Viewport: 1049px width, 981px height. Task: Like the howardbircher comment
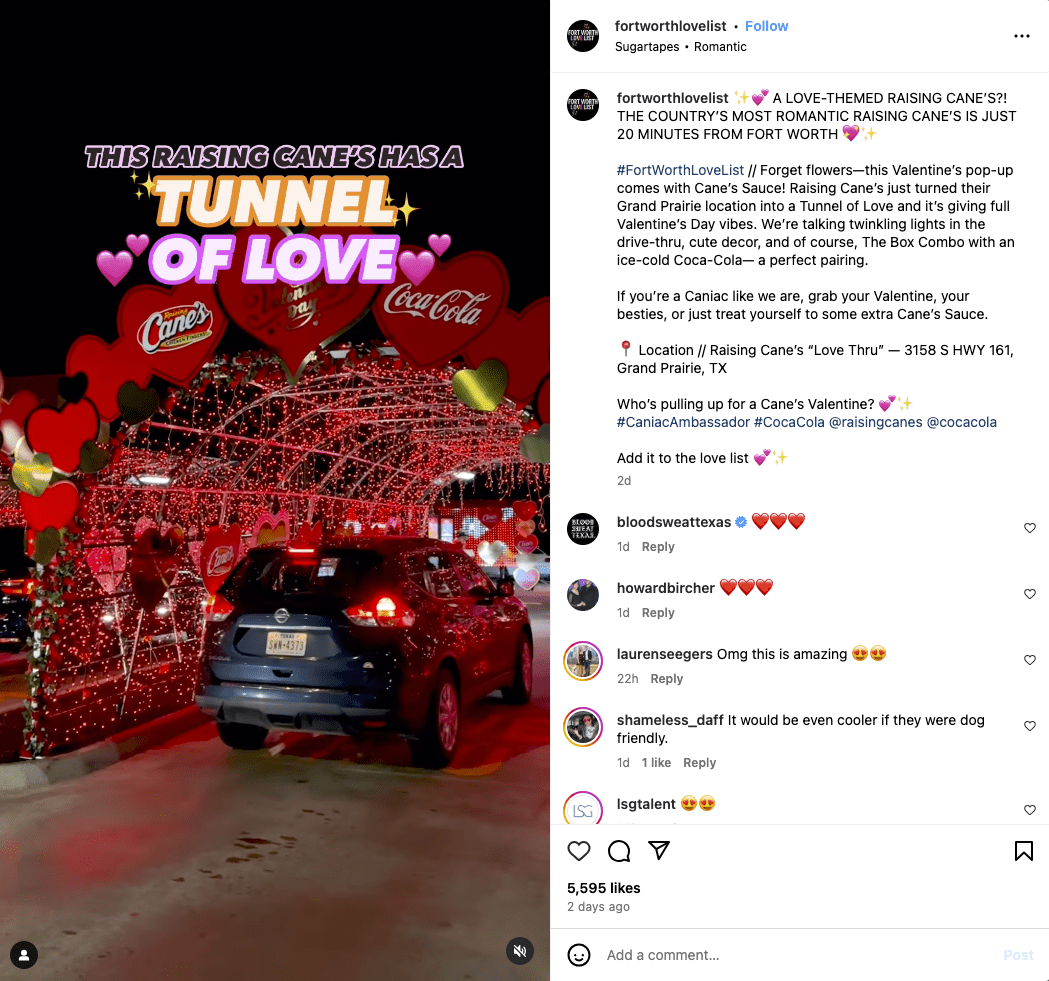pyautogui.click(x=1030, y=594)
